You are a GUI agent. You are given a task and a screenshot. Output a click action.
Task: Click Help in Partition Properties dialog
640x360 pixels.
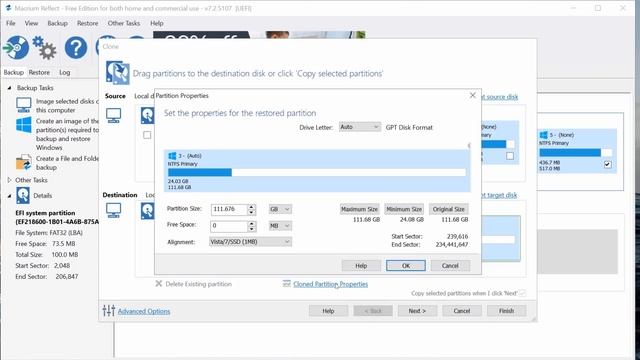point(361,265)
